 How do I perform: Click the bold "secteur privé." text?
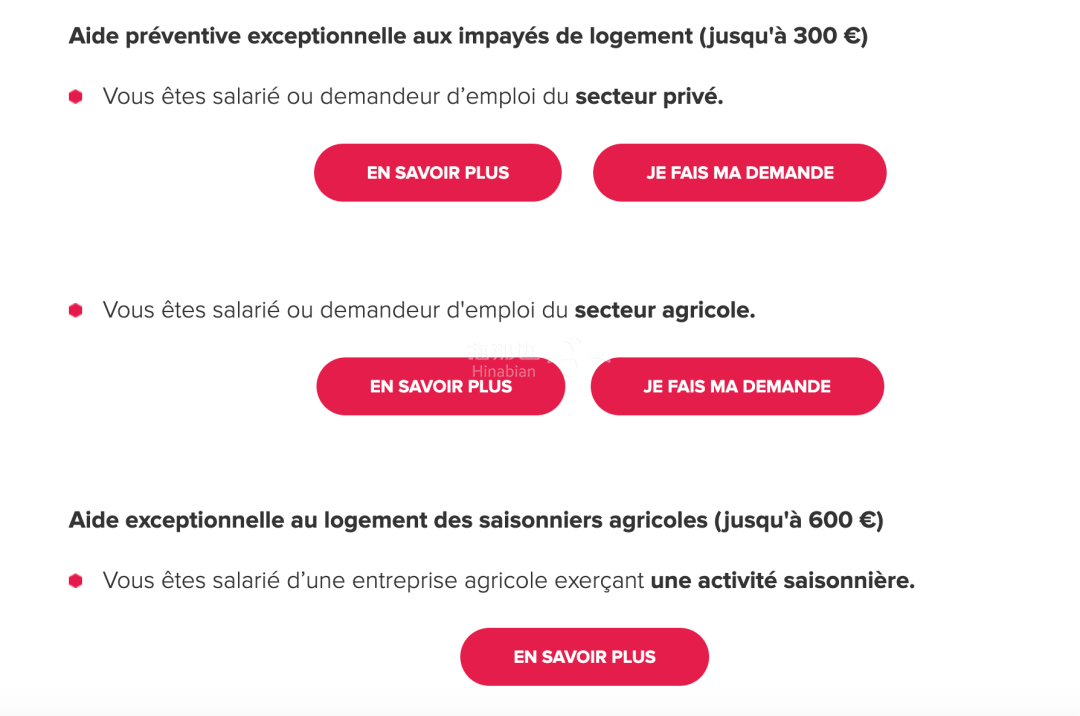[x=648, y=97]
